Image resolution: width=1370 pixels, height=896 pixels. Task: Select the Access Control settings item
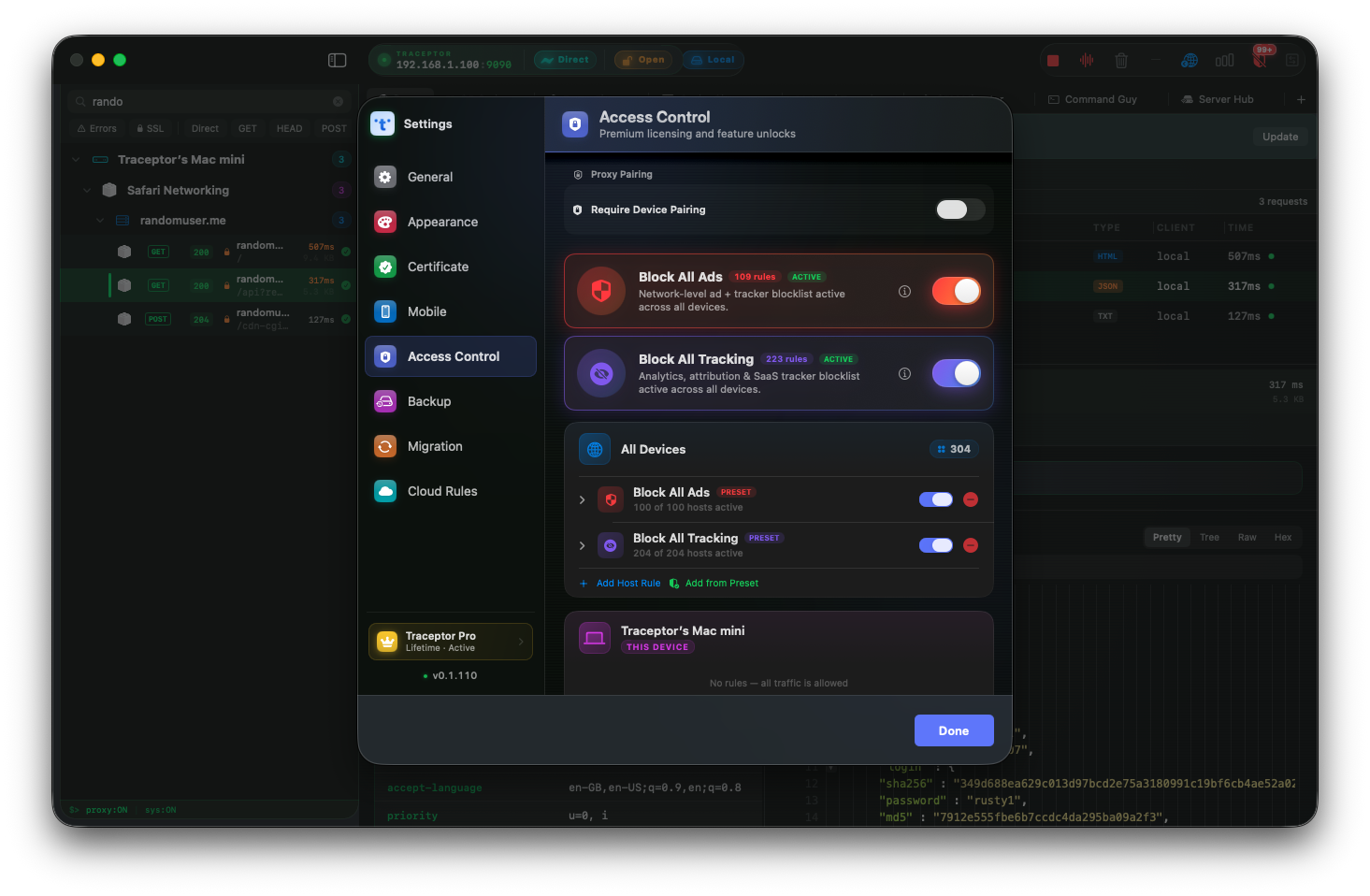pos(451,356)
